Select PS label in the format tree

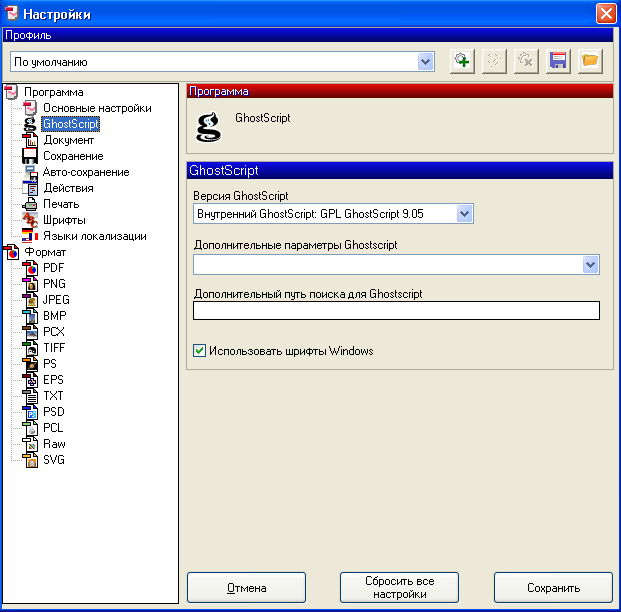point(50,364)
